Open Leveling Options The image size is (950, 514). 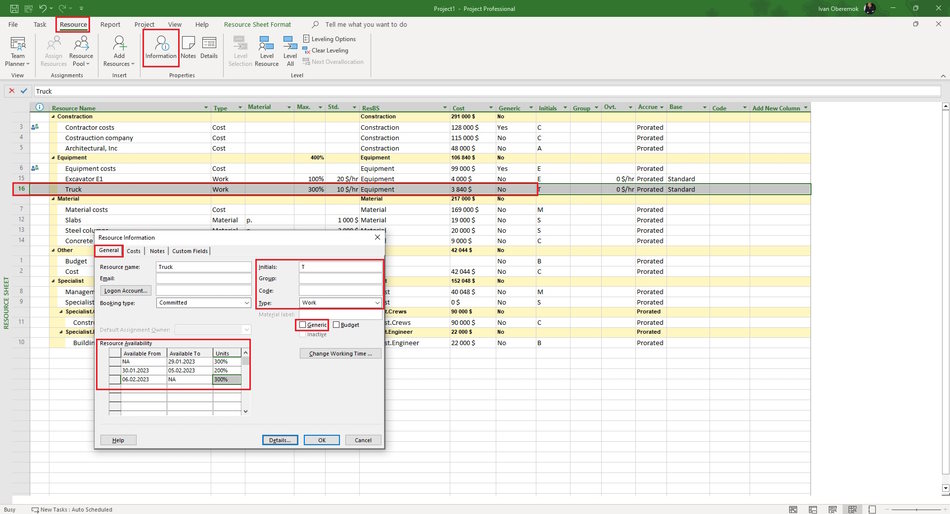(329, 39)
